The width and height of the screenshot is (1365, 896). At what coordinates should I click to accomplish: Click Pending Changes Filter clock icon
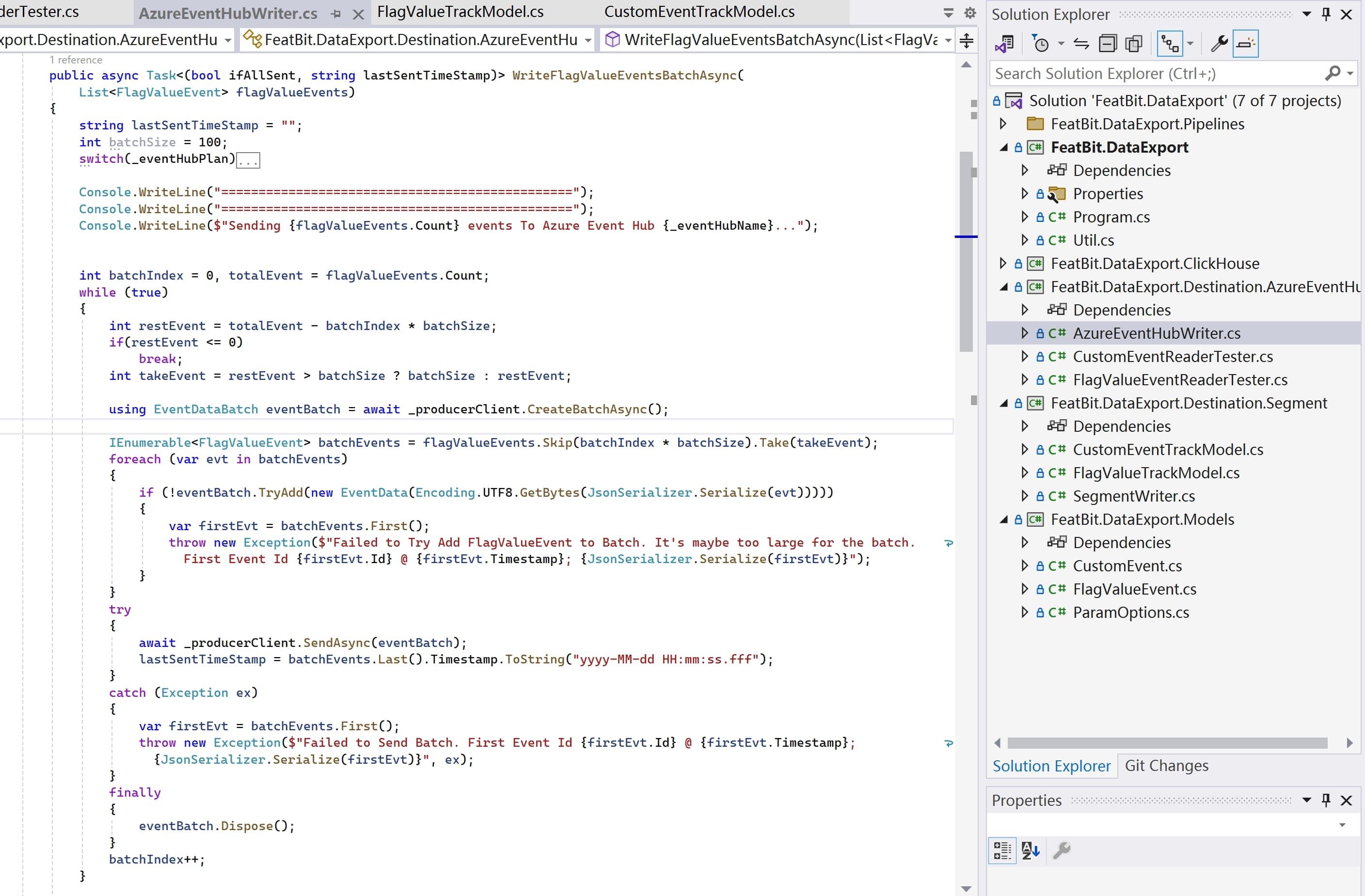click(1040, 44)
